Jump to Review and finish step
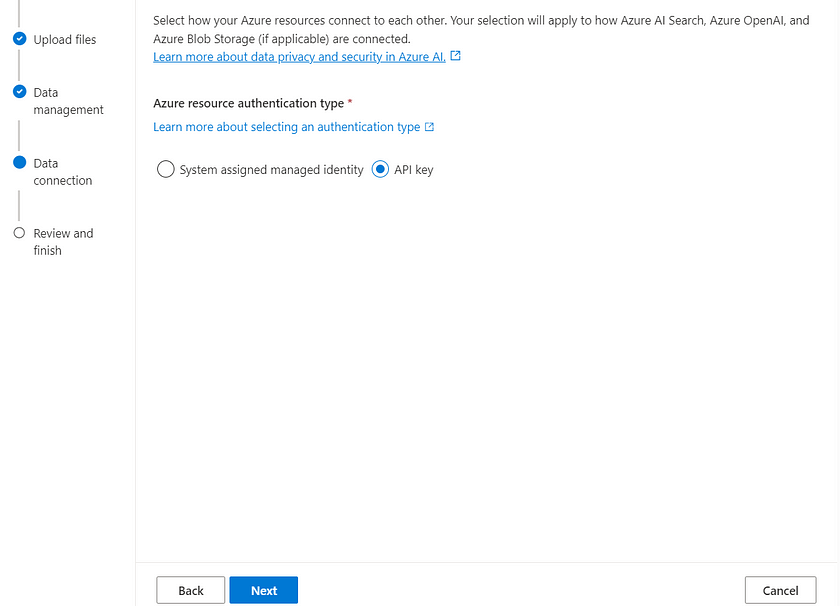 coord(63,242)
